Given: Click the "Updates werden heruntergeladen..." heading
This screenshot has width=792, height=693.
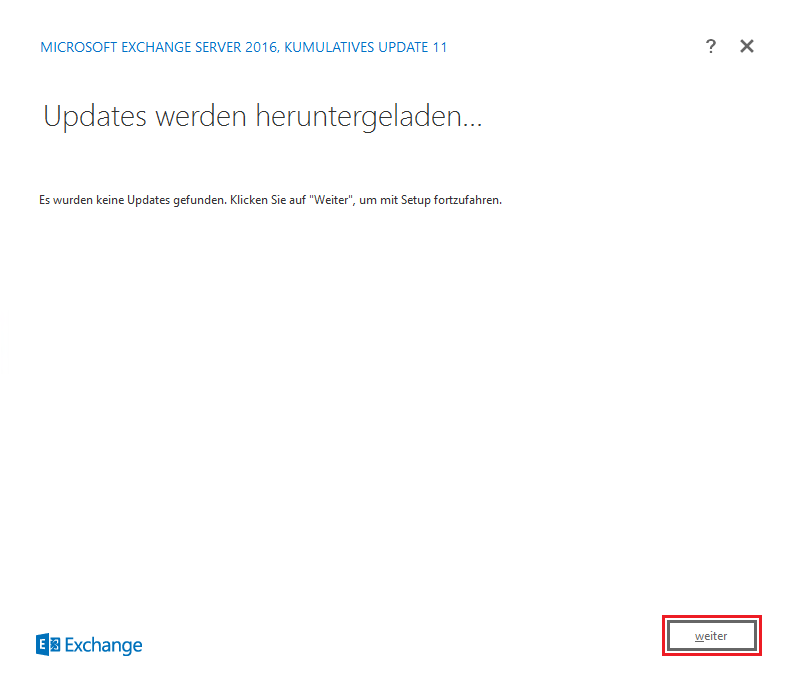Looking at the screenshot, I should point(262,116).
